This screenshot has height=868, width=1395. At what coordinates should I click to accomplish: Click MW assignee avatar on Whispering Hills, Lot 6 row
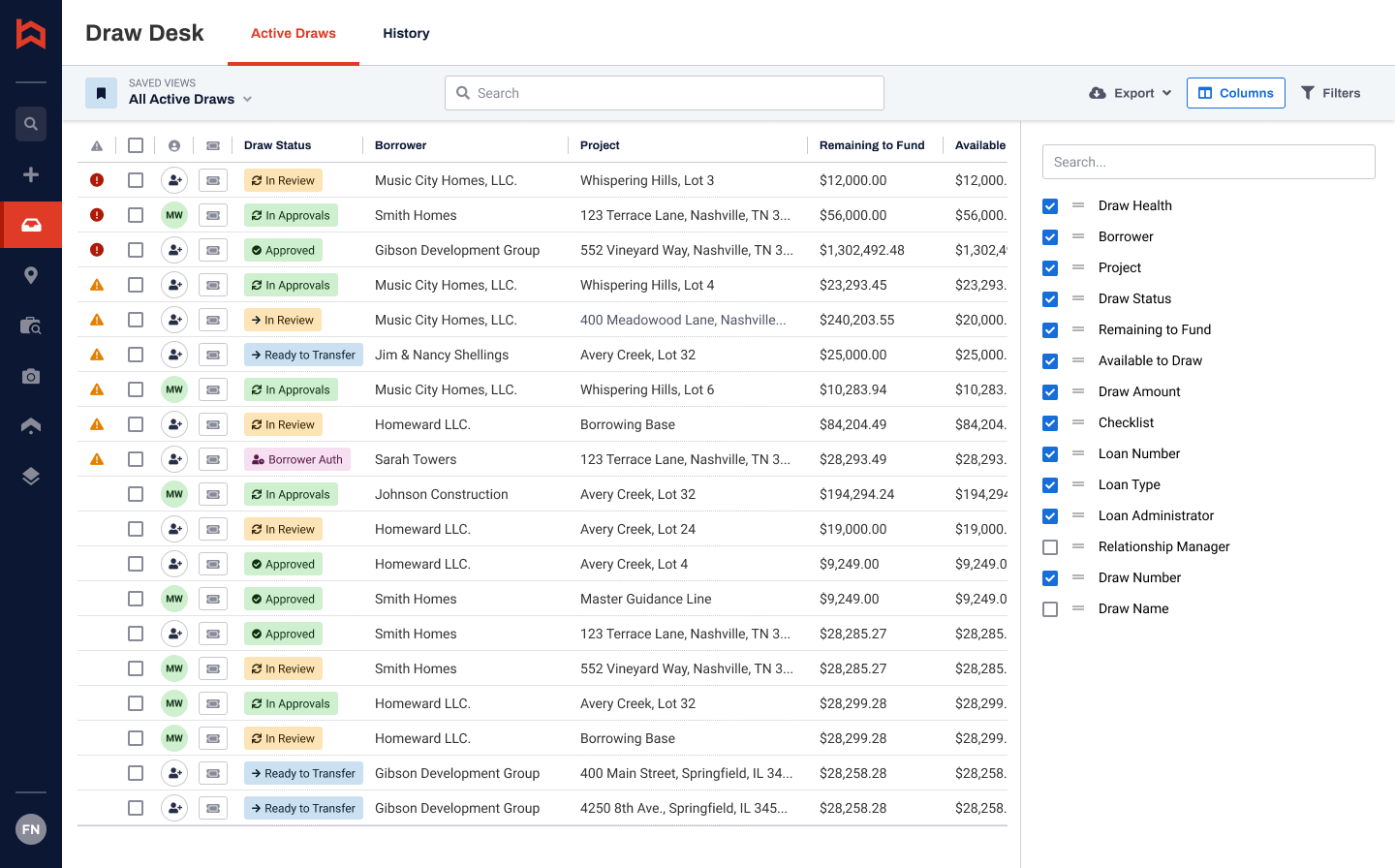174,389
